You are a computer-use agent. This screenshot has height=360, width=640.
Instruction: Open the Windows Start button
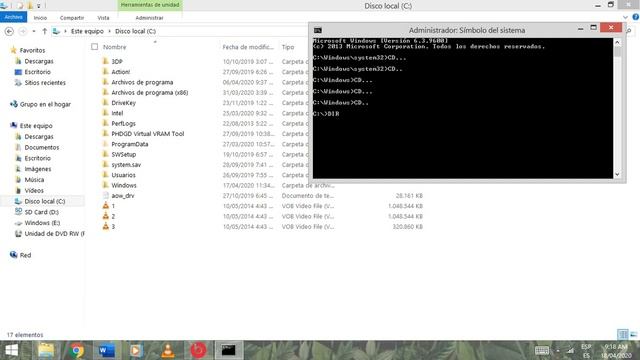click(x=11, y=350)
